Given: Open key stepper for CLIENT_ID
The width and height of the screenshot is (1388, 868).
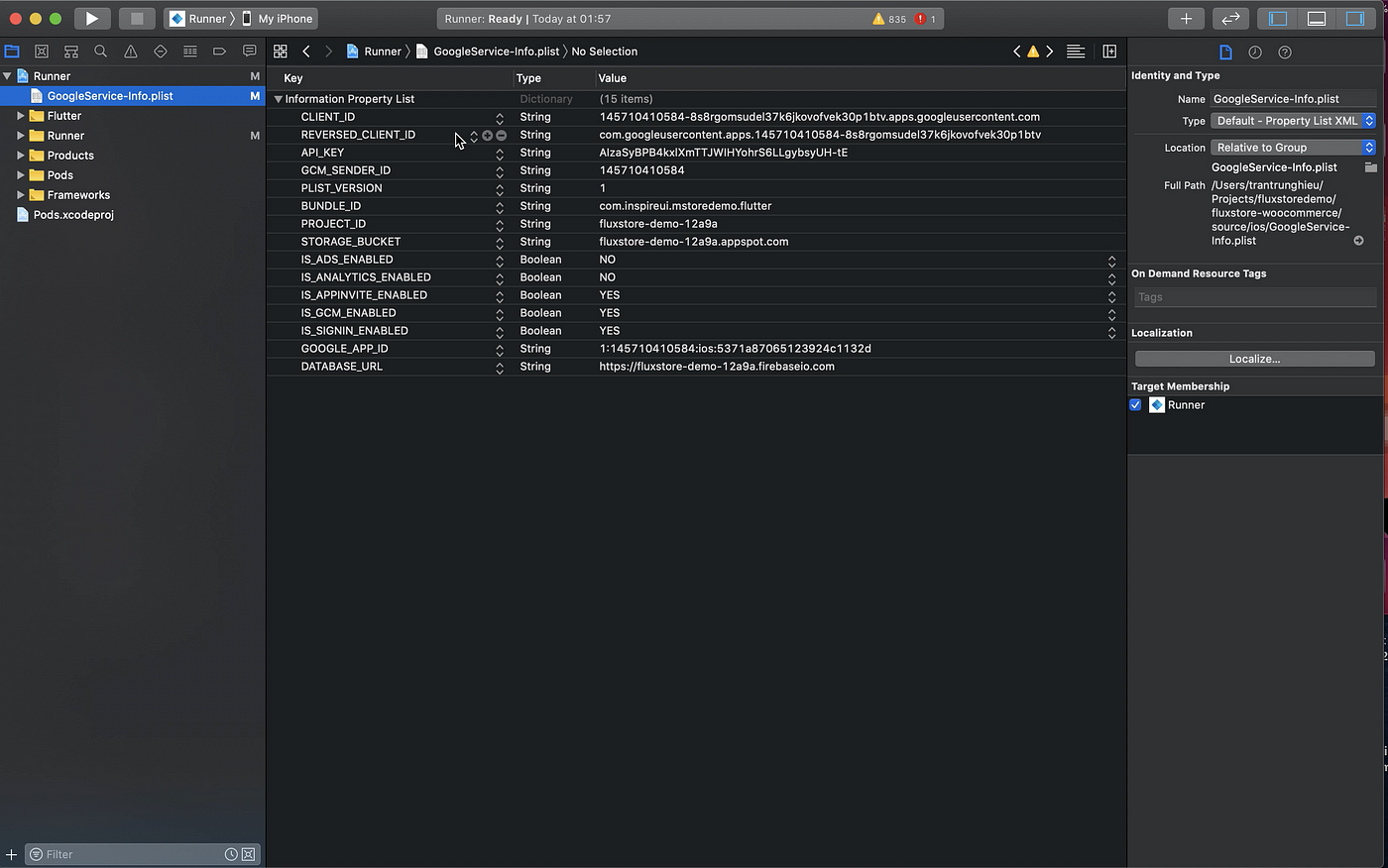Looking at the screenshot, I should [x=500, y=118].
